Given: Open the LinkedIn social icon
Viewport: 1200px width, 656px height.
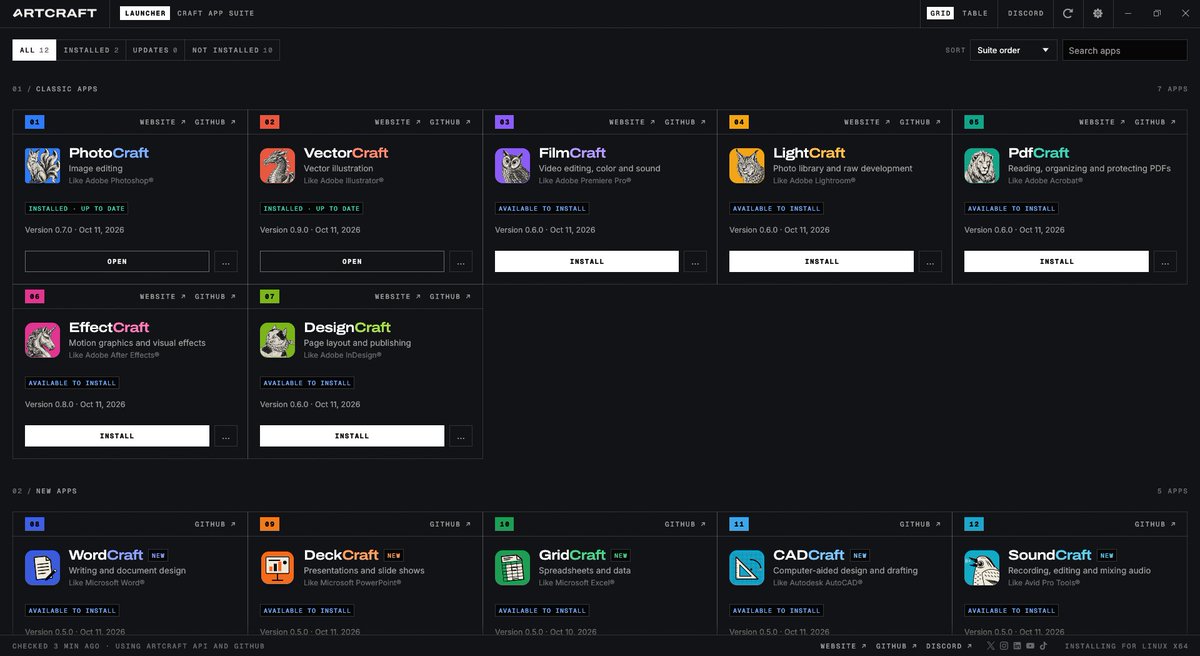Looking at the screenshot, I should [1017, 646].
